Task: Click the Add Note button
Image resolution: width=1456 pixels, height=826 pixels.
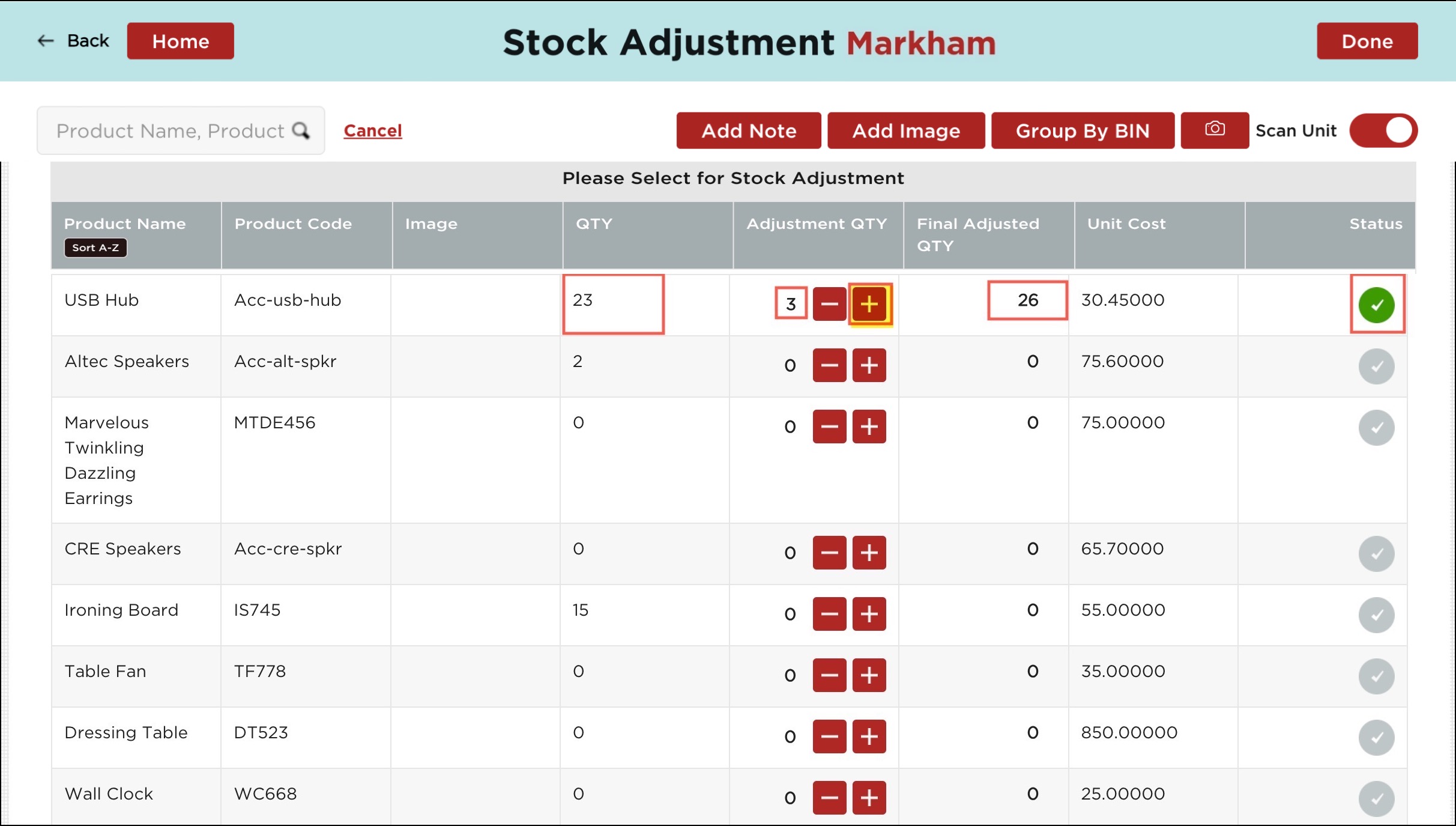Action: pyautogui.click(x=748, y=130)
